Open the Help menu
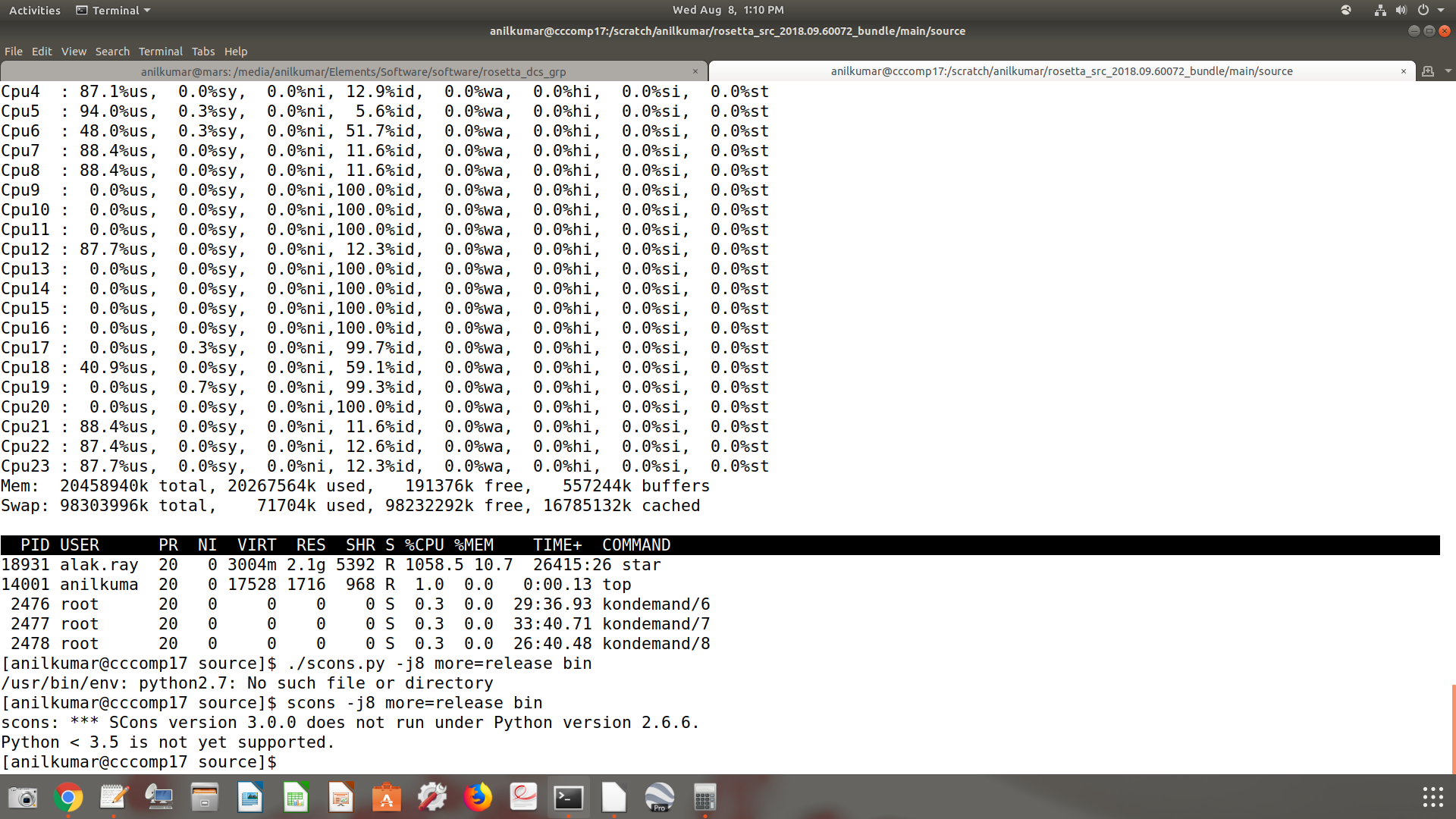This screenshot has width=1456, height=819. coord(236,51)
